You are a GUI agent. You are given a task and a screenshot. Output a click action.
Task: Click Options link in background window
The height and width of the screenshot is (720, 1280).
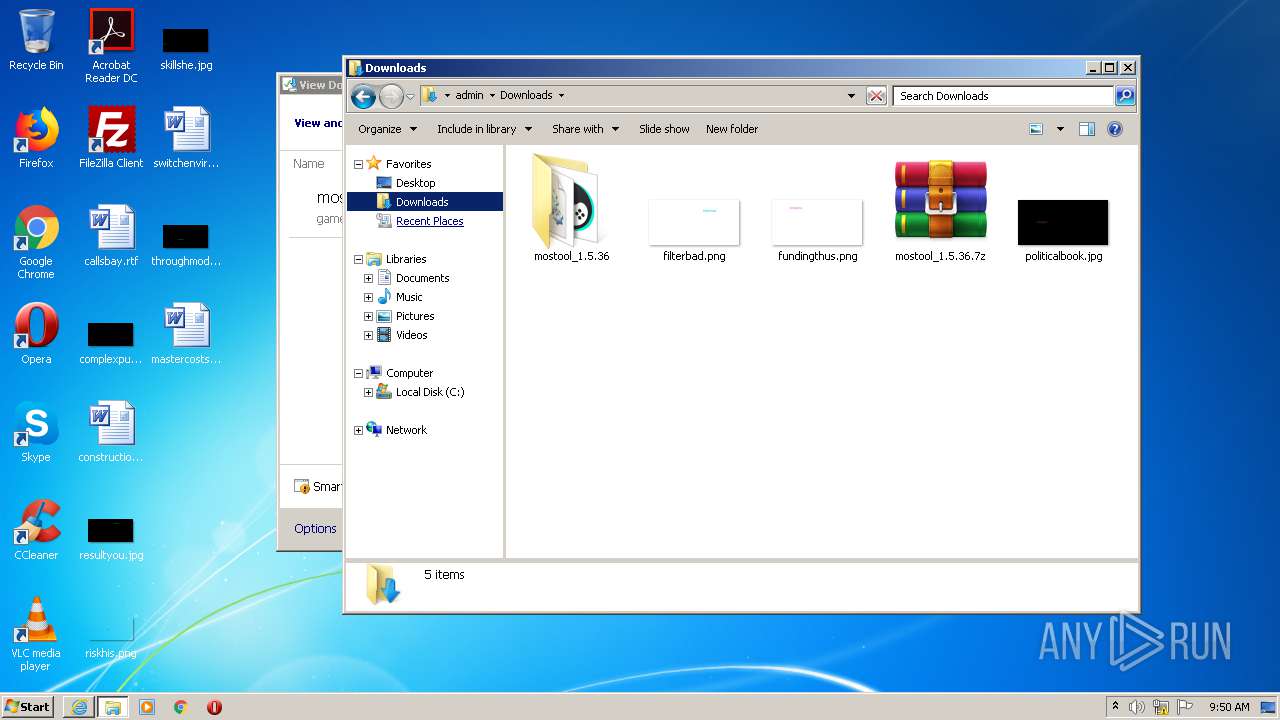pos(315,528)
